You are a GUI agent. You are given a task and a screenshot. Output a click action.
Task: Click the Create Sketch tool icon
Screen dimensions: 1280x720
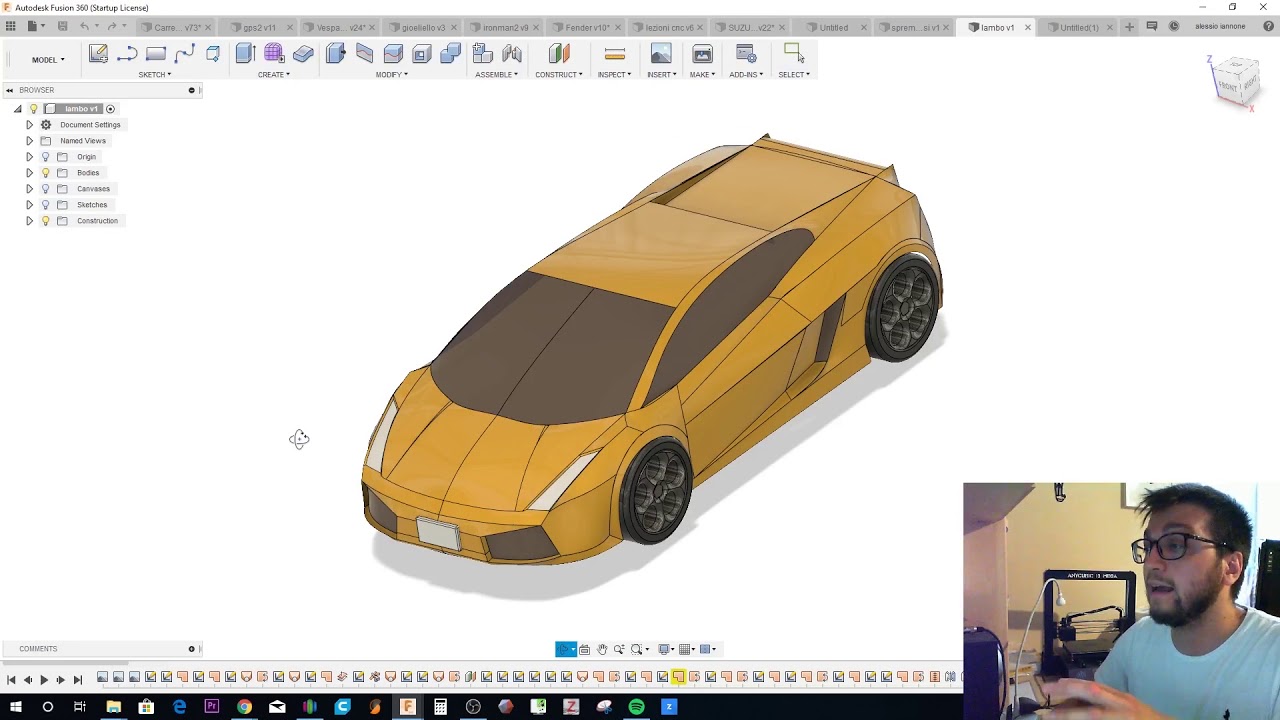pos(98,54)
